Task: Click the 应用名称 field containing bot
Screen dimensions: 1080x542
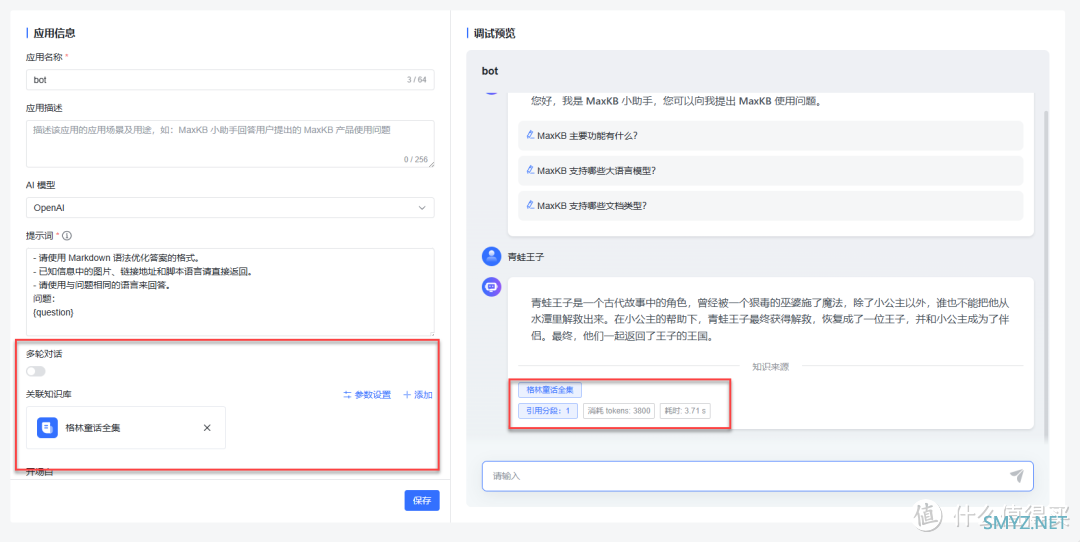Action: [230, 80]
